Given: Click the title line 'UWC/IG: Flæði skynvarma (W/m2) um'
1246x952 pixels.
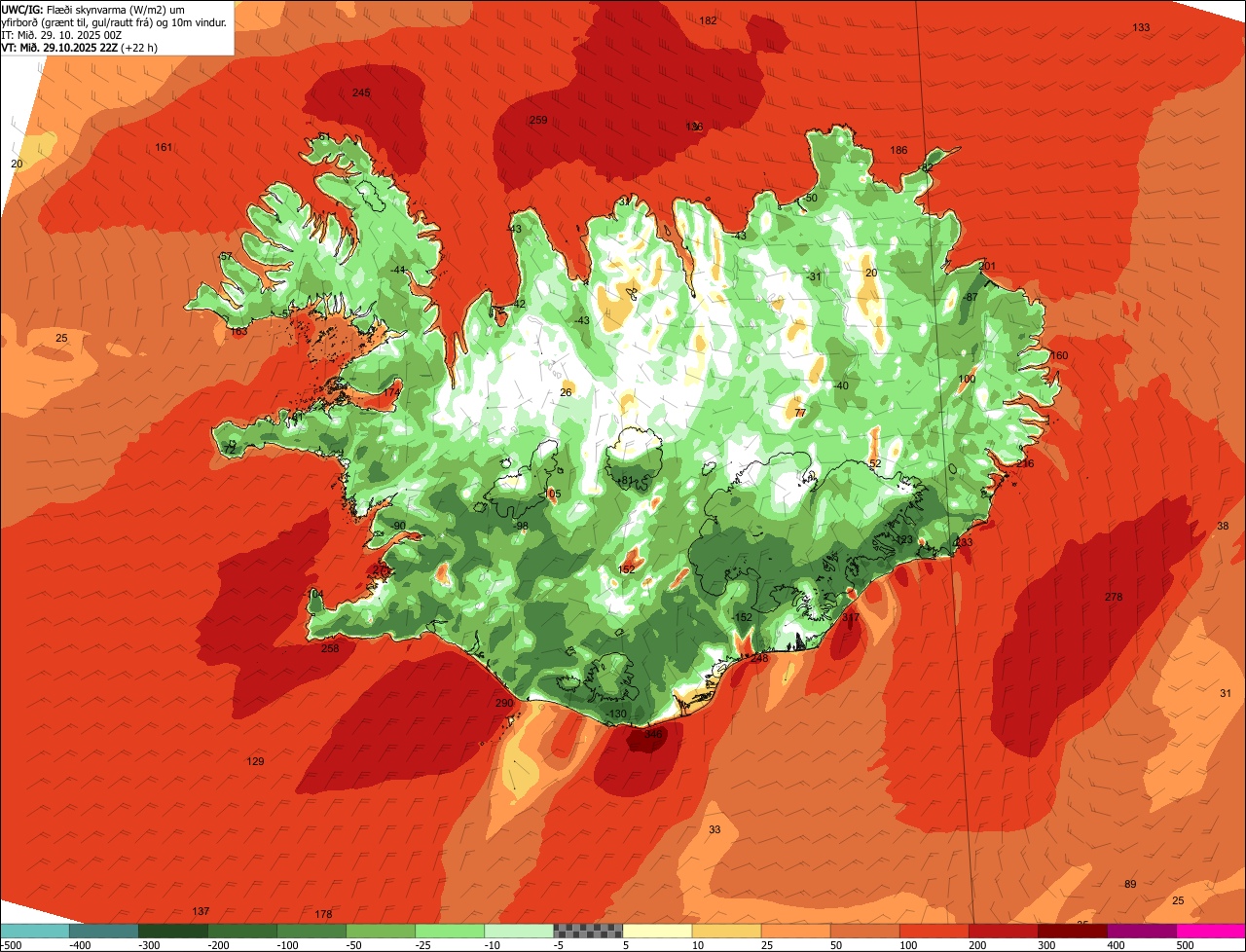Looking at the screenshot, I should click(94, 9).
